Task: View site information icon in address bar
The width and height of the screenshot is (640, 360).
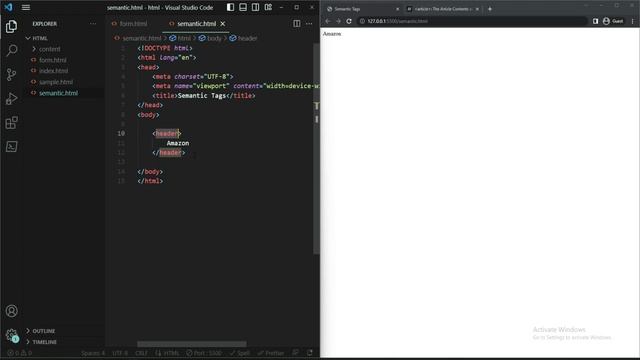Action: click(x=362, y=21)
